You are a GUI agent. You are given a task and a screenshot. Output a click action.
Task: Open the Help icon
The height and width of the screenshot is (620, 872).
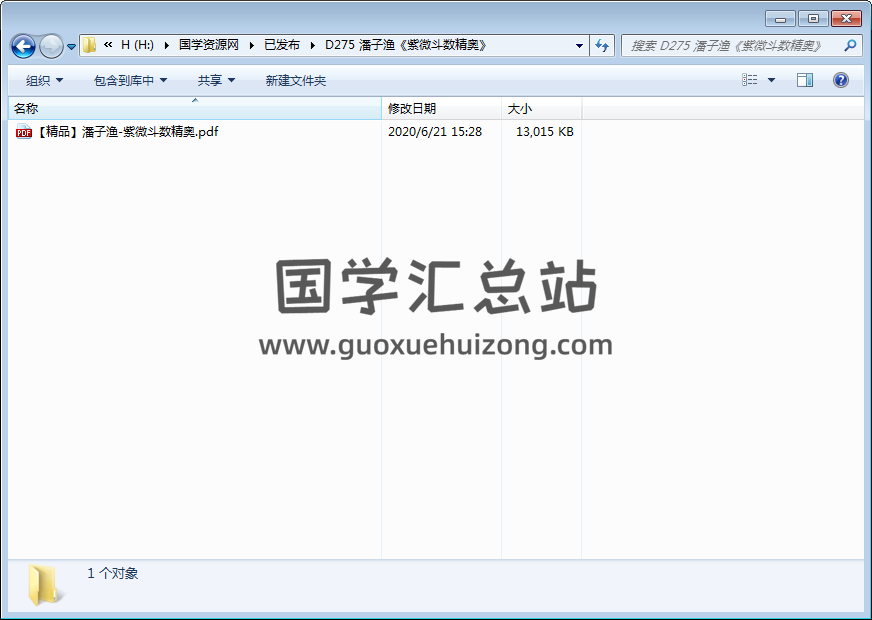point(841,80)
